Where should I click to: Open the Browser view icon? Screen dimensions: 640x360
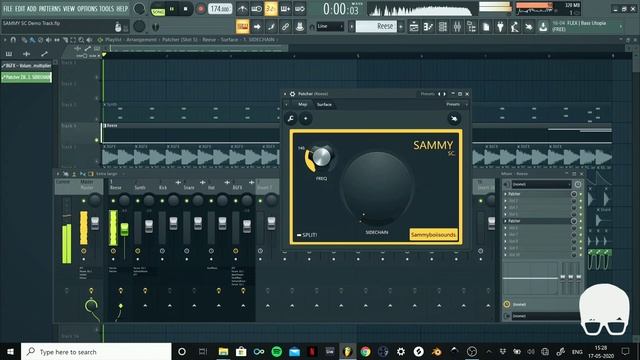point(471,27)
